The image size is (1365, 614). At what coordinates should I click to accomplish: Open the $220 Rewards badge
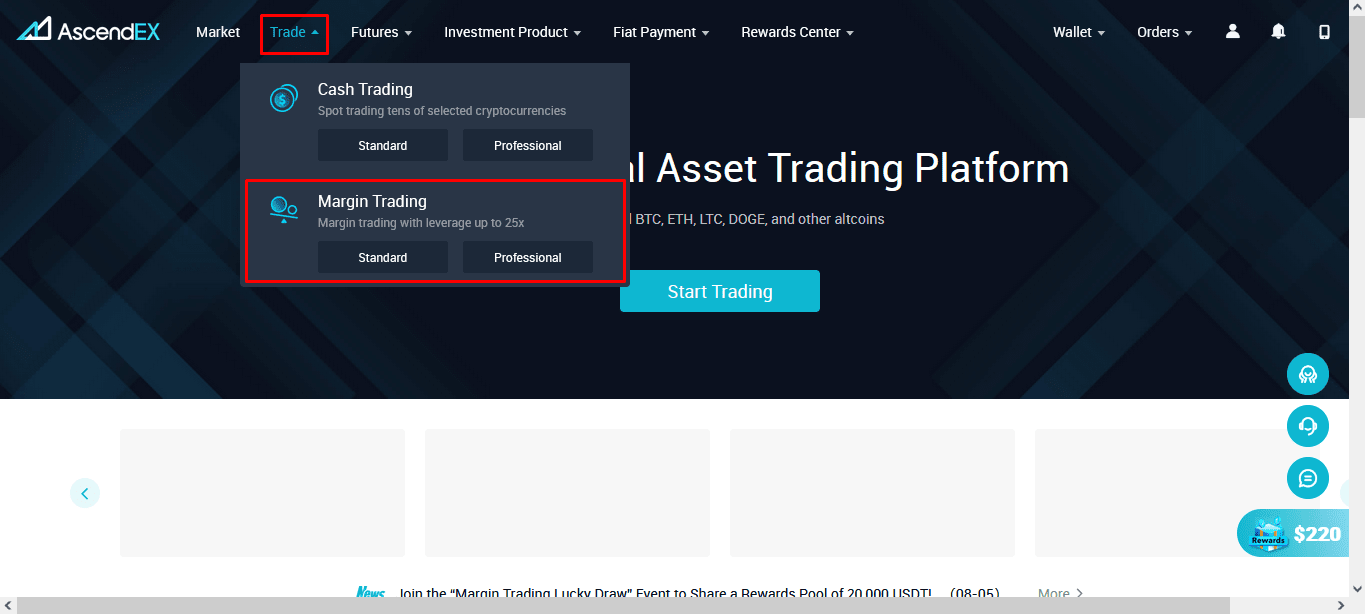point(1294,533)
